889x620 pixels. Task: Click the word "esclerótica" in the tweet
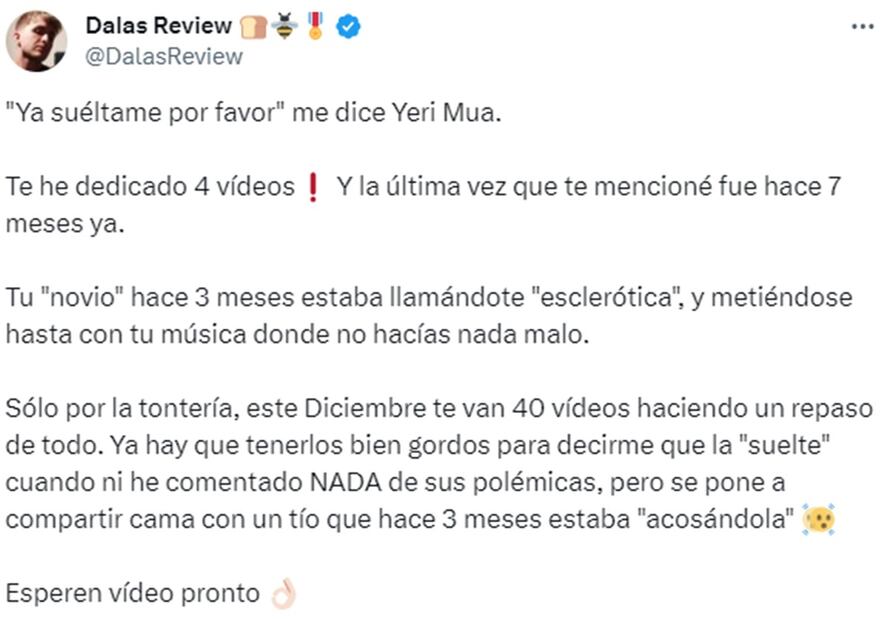[603, 298]
